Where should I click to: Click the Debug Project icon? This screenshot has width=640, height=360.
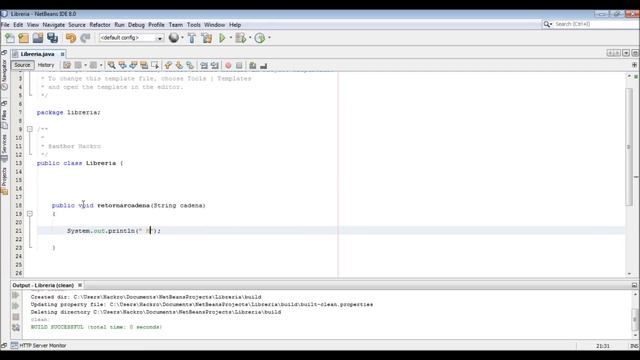click(241, 38)
